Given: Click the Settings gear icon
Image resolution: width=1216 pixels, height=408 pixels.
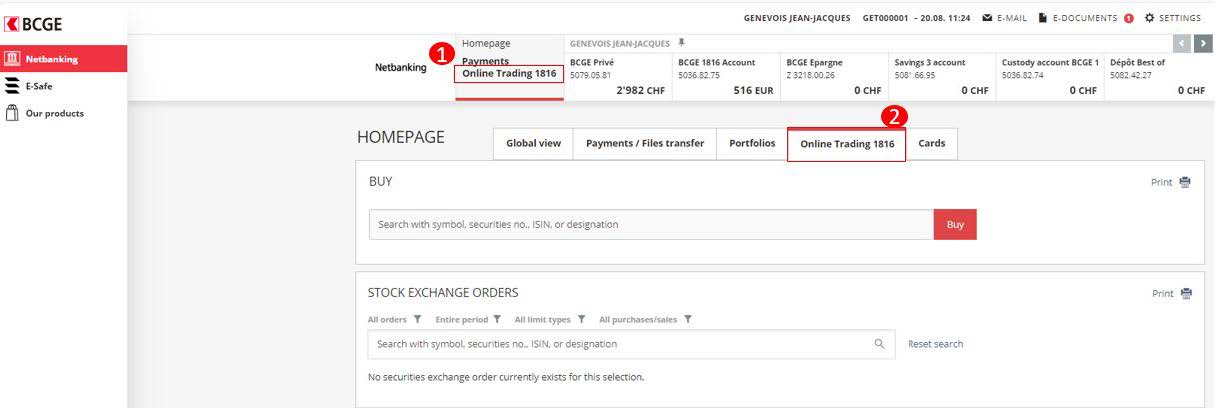Looking at the screenshot, I should [1149, 18].
